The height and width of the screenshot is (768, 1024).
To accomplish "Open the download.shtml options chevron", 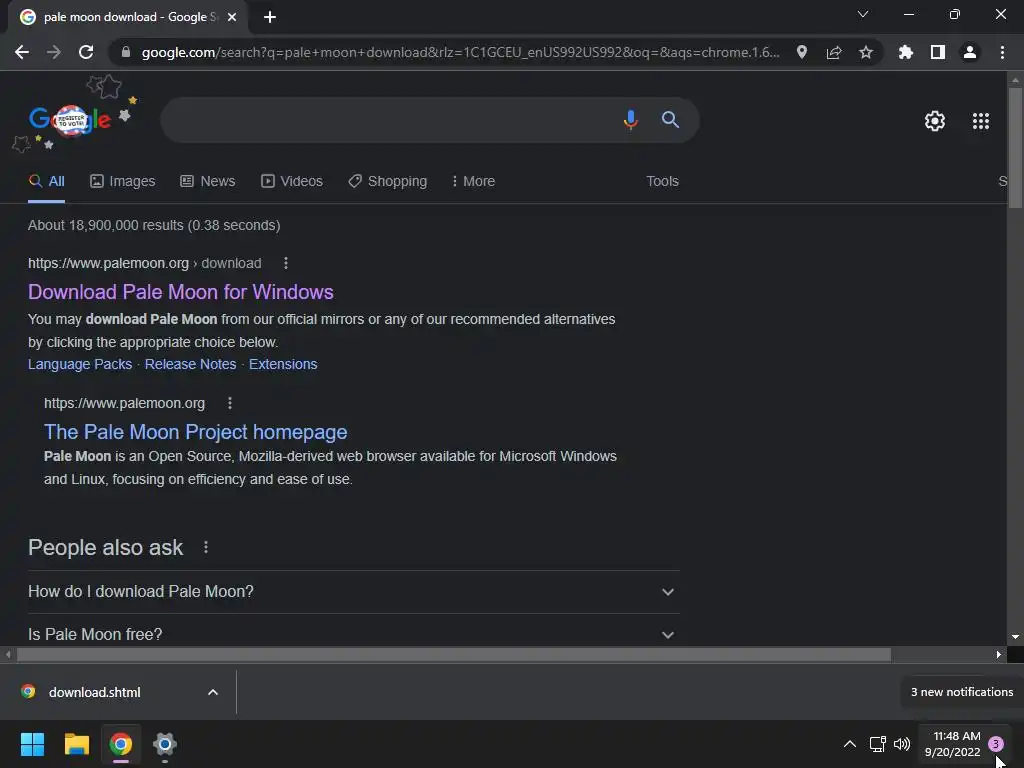I will coord(213,692).
